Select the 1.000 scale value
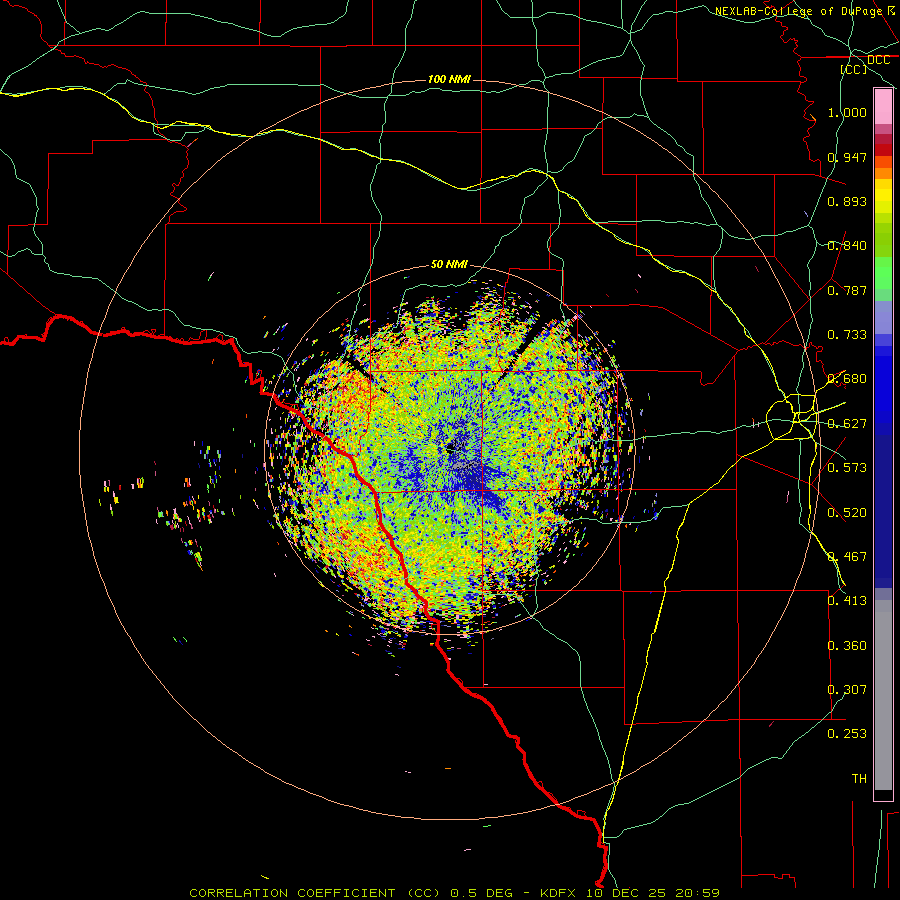Image resolution: width=900 pixels, height=900 pixels. point(847,112)
